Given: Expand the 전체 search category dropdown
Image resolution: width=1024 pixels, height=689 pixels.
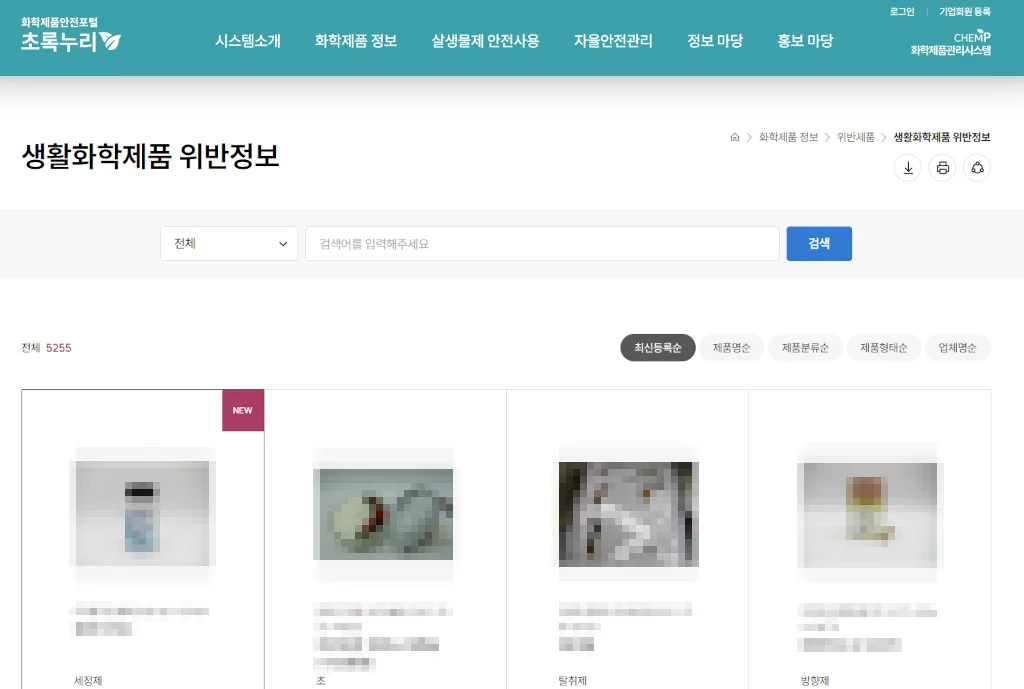Looking at the screenshot, I should (229, 244).
